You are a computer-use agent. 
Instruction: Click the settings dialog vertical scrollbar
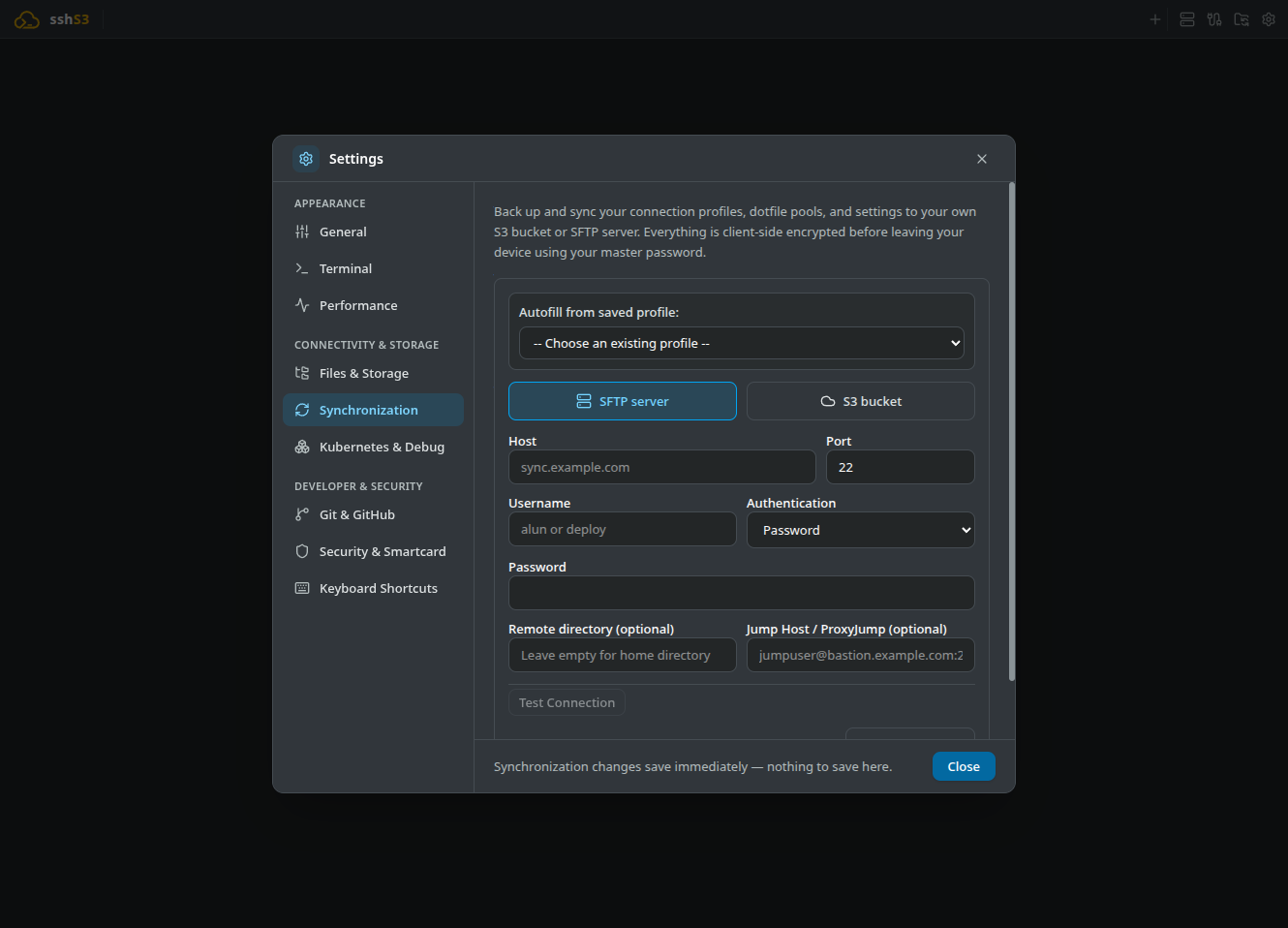pyautogui.click(x=1012, y=432)
